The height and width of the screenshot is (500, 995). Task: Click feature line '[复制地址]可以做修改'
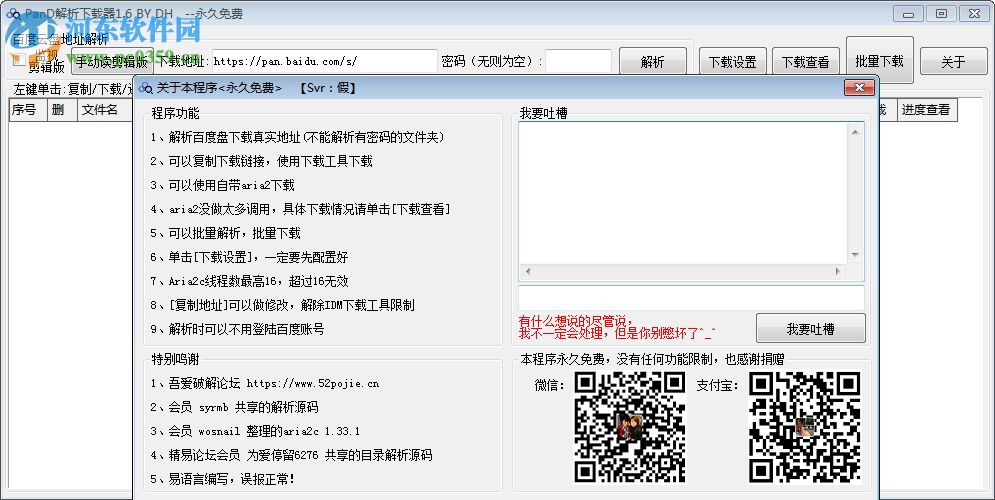(x=282, y=305)
